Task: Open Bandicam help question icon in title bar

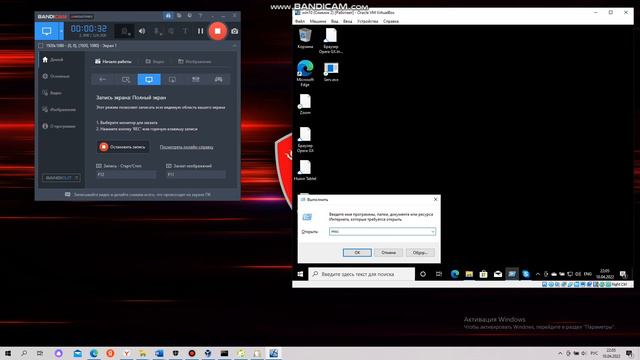Action: [x=200, y=16]
